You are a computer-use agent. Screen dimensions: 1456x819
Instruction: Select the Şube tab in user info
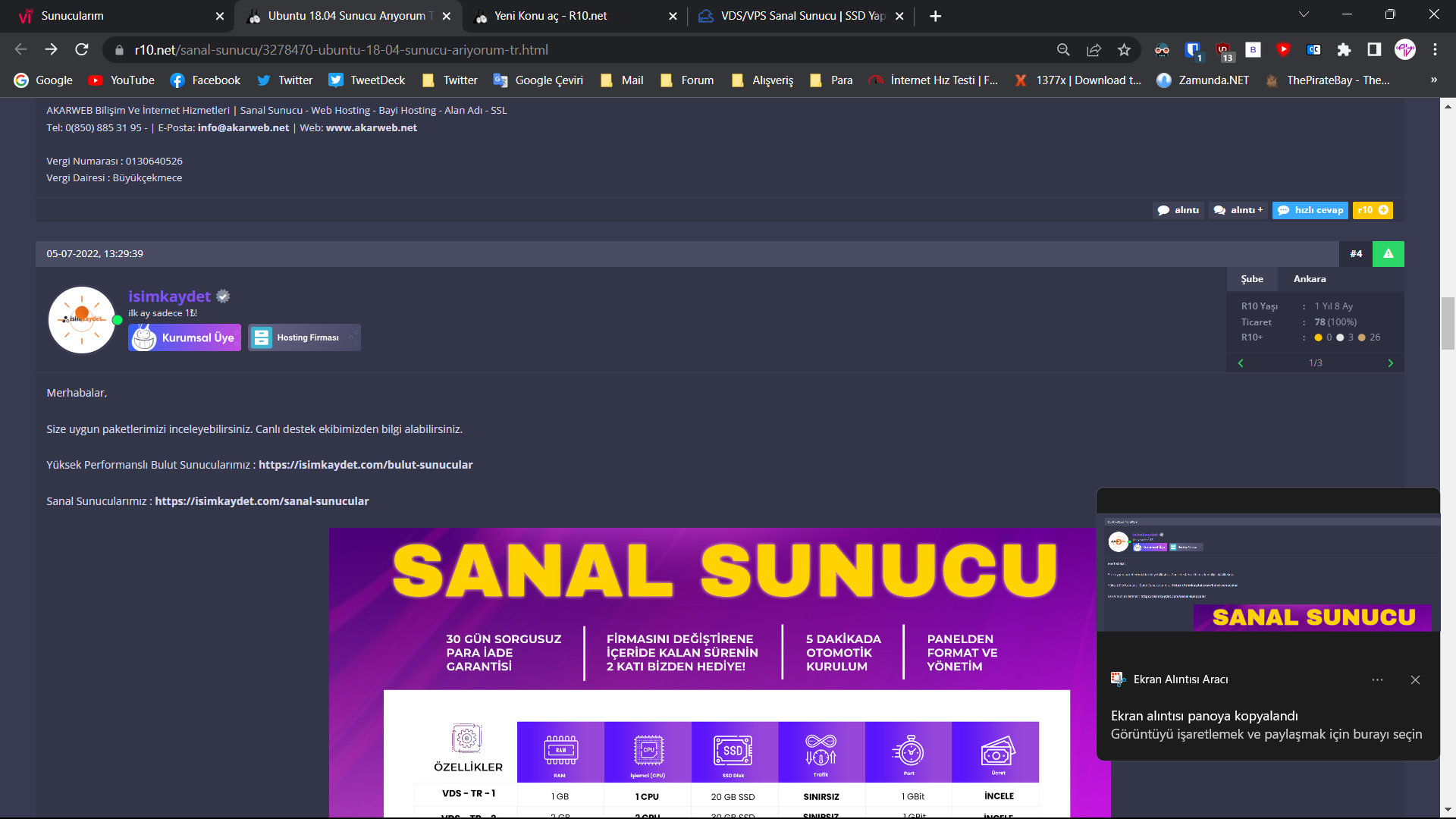1252,279
